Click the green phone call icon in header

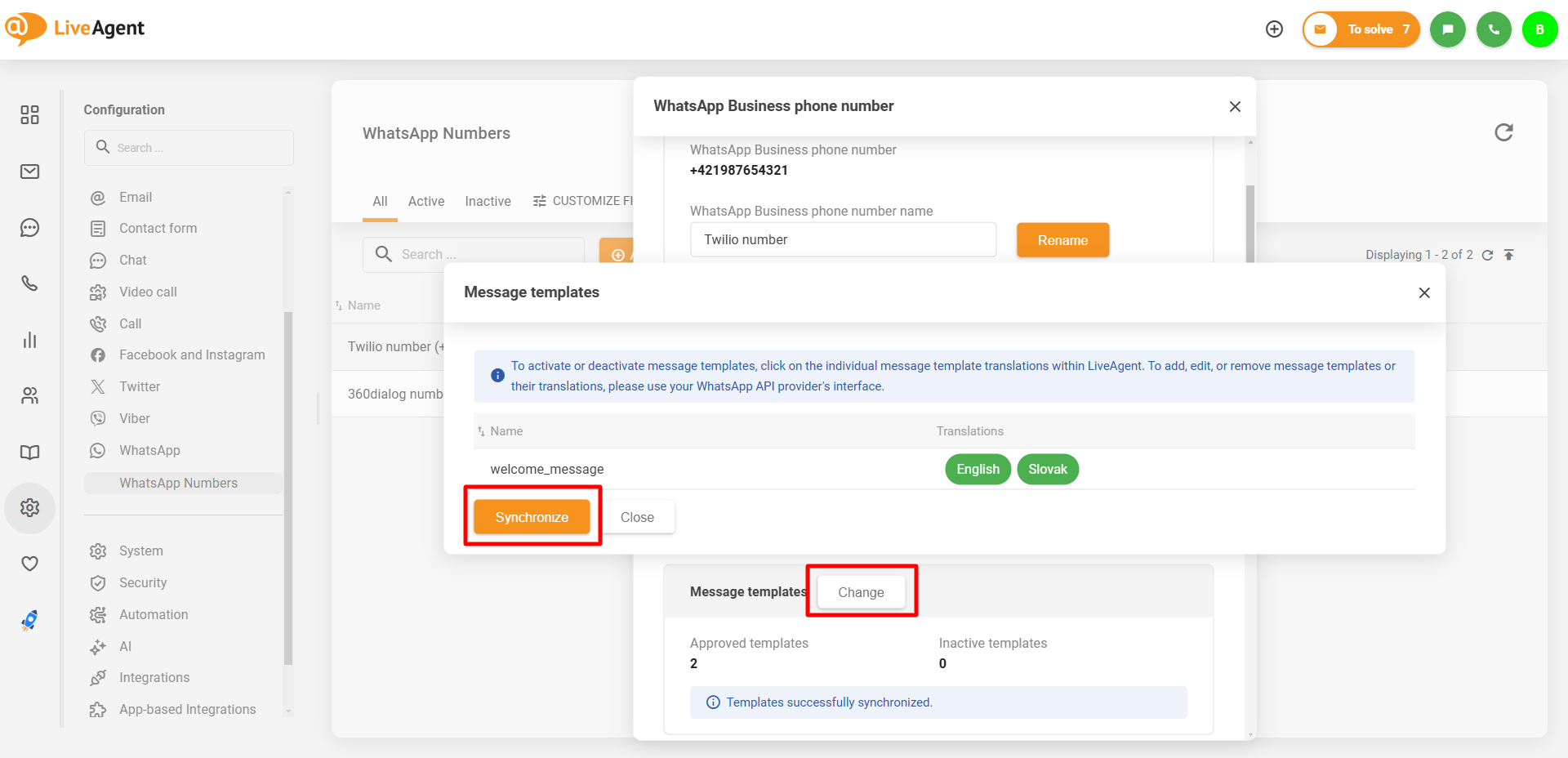coord(1494,29)
